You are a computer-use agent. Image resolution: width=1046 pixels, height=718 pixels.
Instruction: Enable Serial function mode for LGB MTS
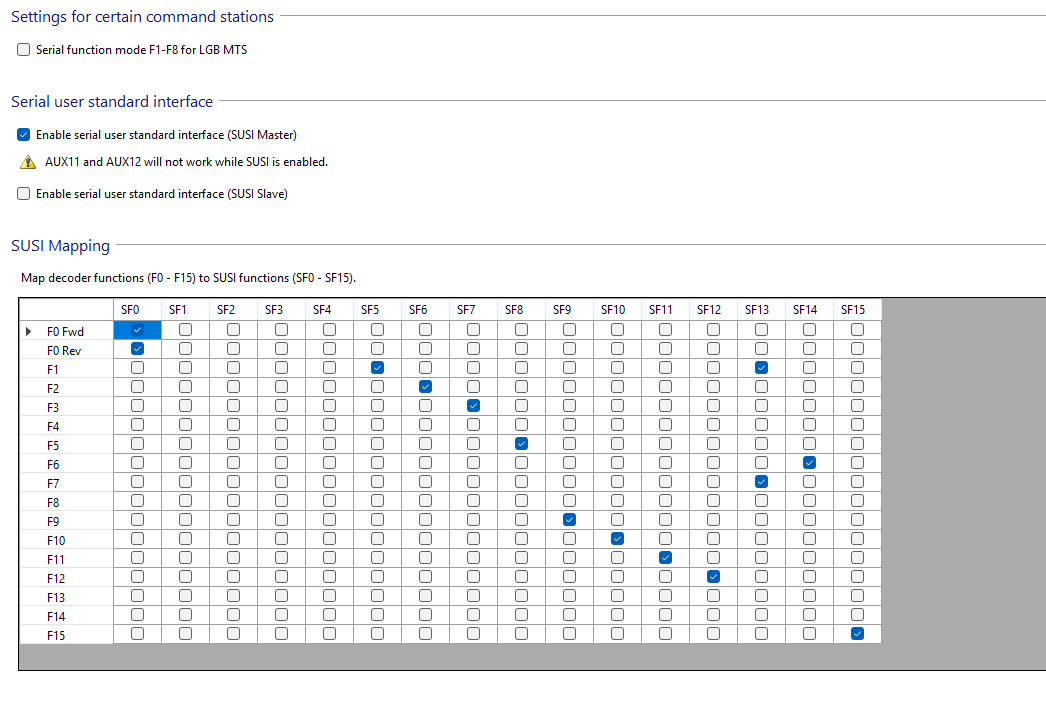(x=24, y=50)
